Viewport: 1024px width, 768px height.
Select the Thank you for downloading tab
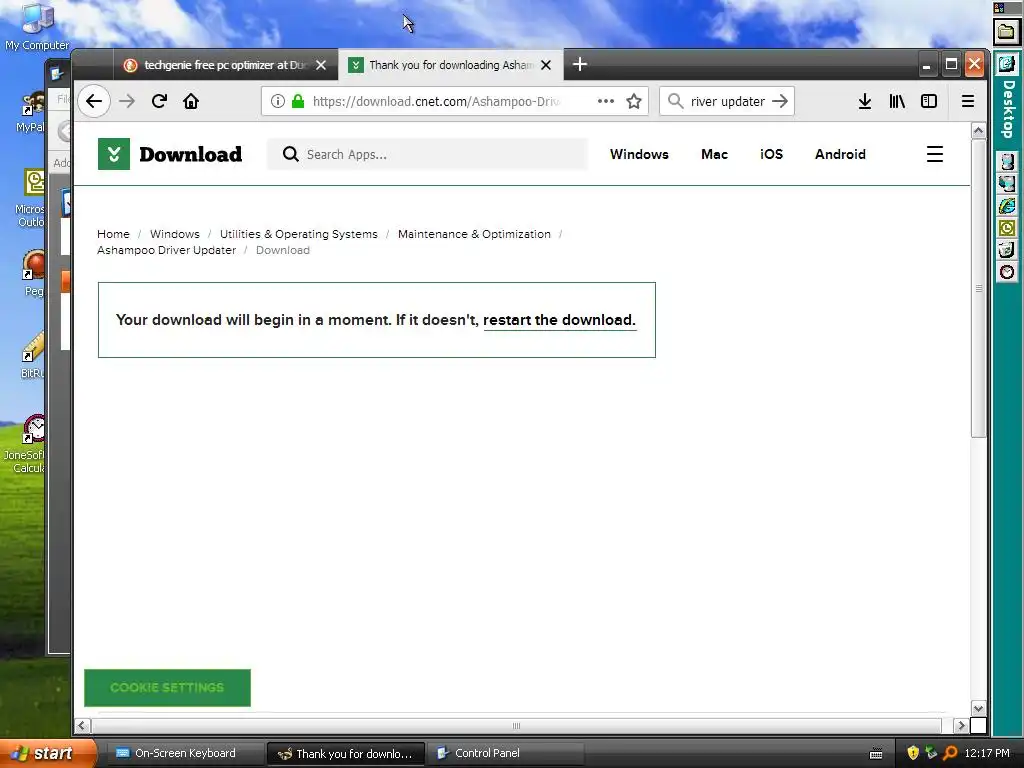pos(451,65)
